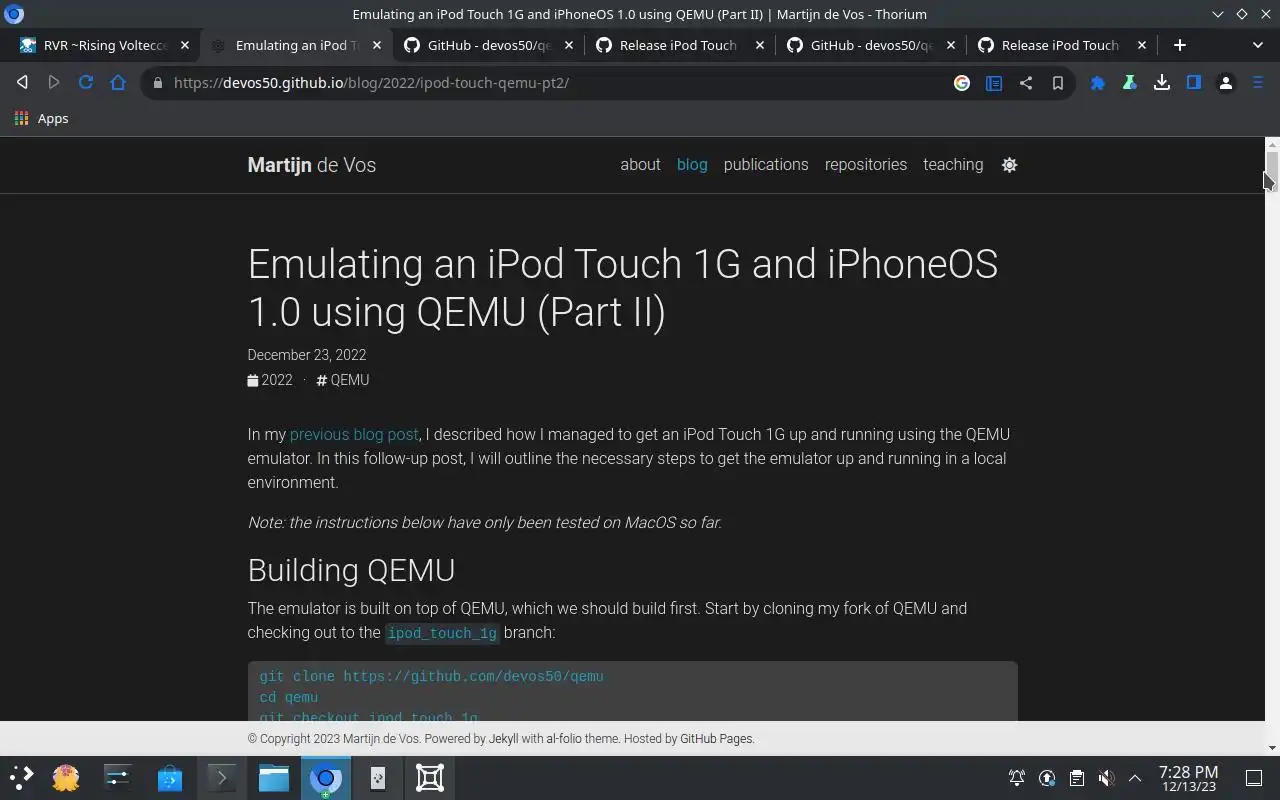Open the previous blog post link

click(x=354, y=435)
